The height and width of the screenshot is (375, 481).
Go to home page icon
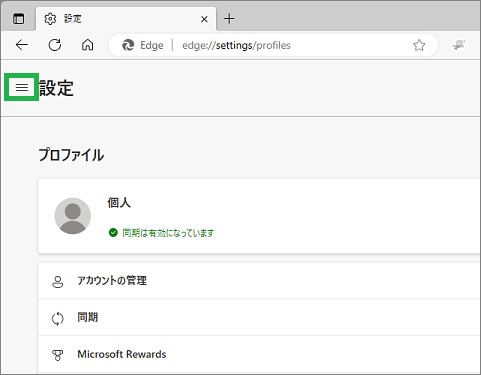(x=87, y=45)
